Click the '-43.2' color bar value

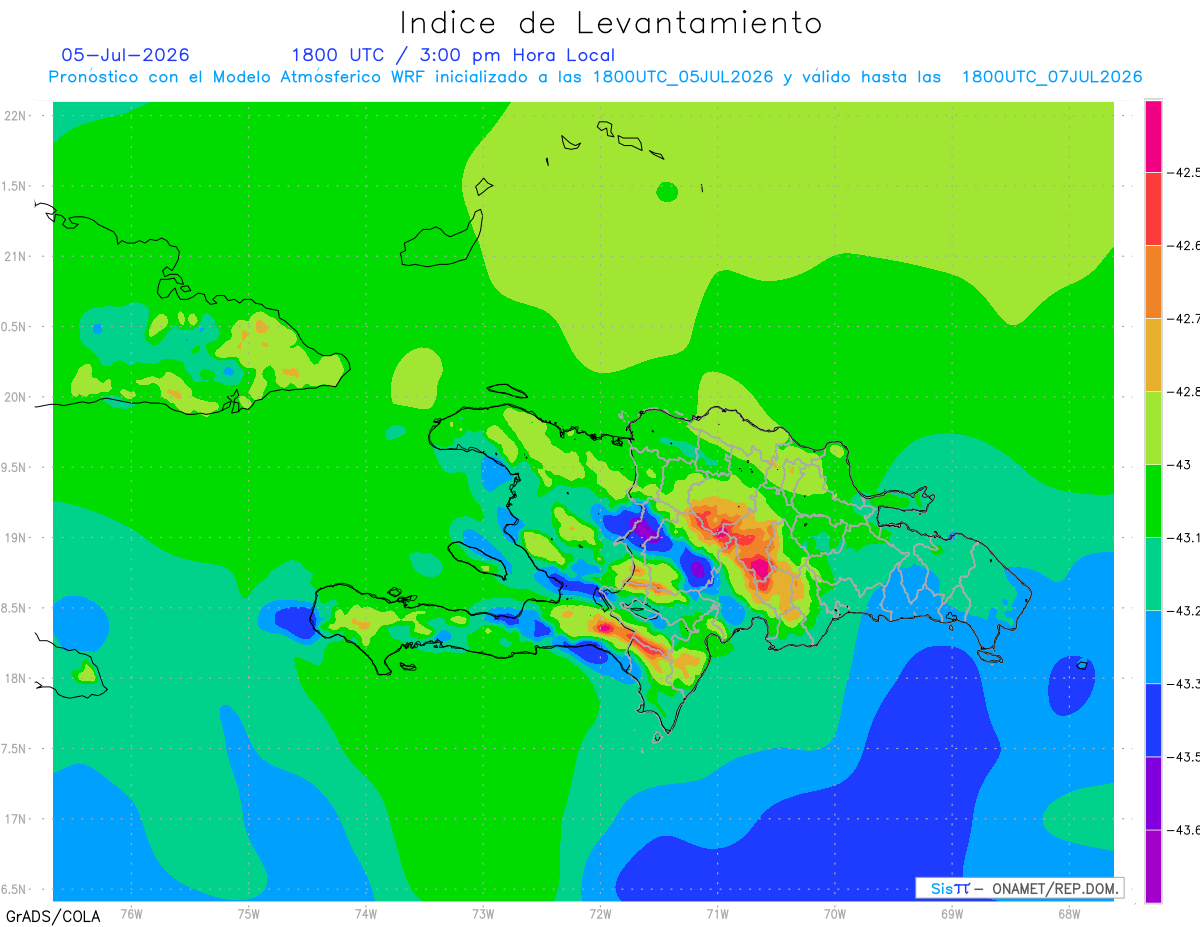[1185, 610]
